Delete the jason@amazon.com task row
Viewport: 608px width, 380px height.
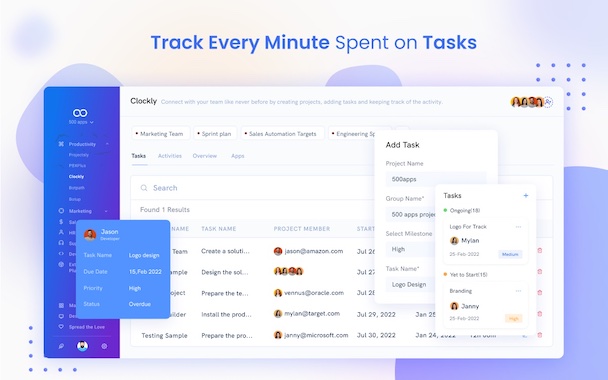coord(540,250)
